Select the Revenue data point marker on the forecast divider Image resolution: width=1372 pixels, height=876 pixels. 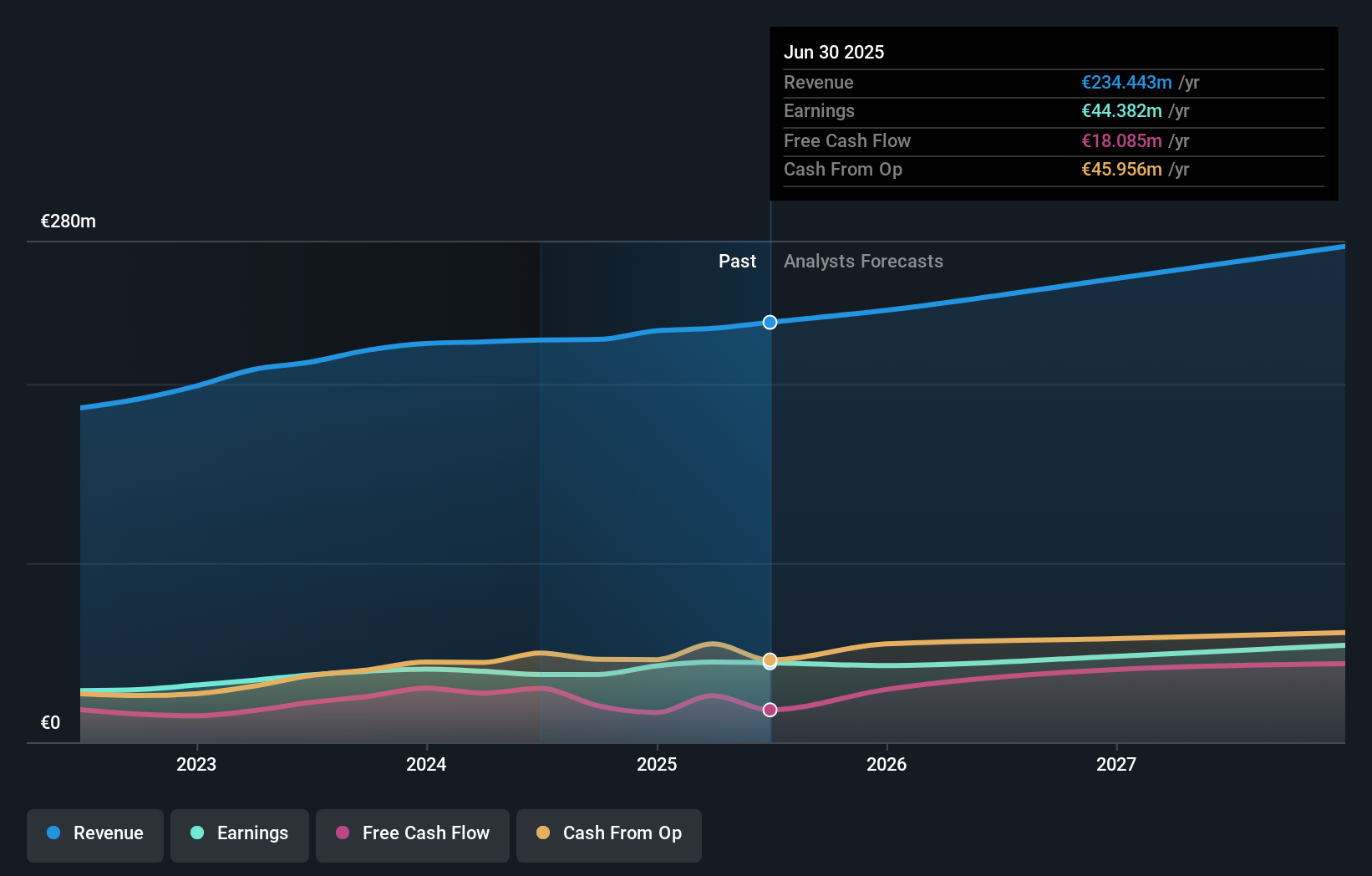(770, 322)
